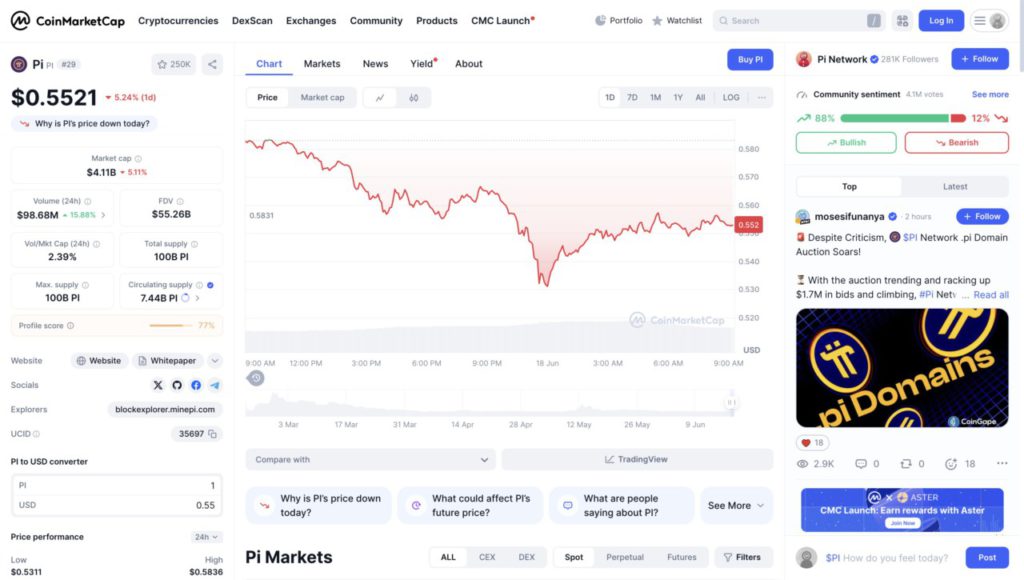Viewport: 1024px width, 580px height.
Task: Switch to candlestick chart icon
Action: [x=413, y=98]
